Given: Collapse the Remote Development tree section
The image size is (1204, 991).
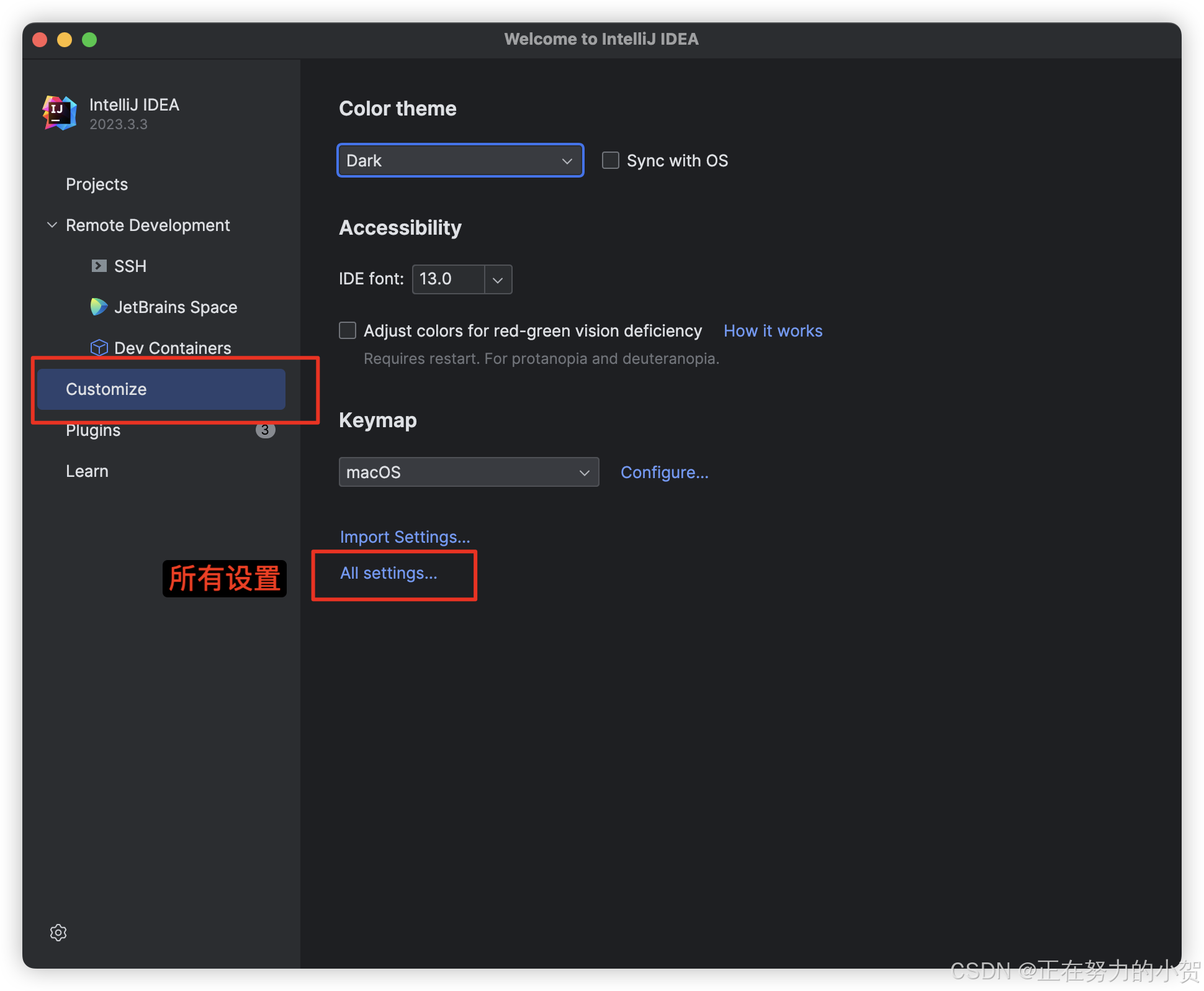Looking at the screenshot, I should (52, 225).
